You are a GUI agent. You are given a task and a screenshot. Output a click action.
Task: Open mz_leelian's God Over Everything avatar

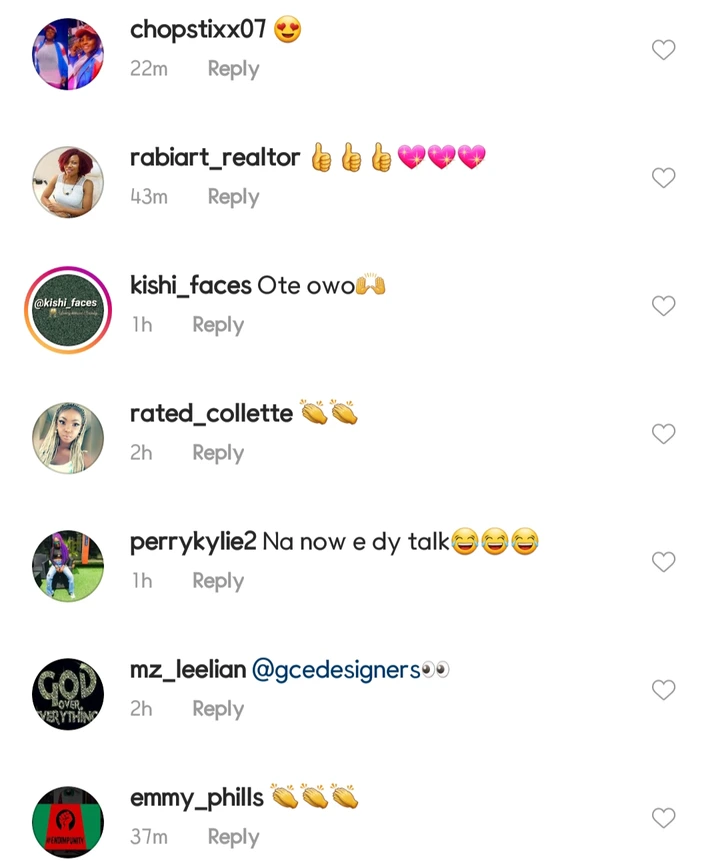point(68,694)
